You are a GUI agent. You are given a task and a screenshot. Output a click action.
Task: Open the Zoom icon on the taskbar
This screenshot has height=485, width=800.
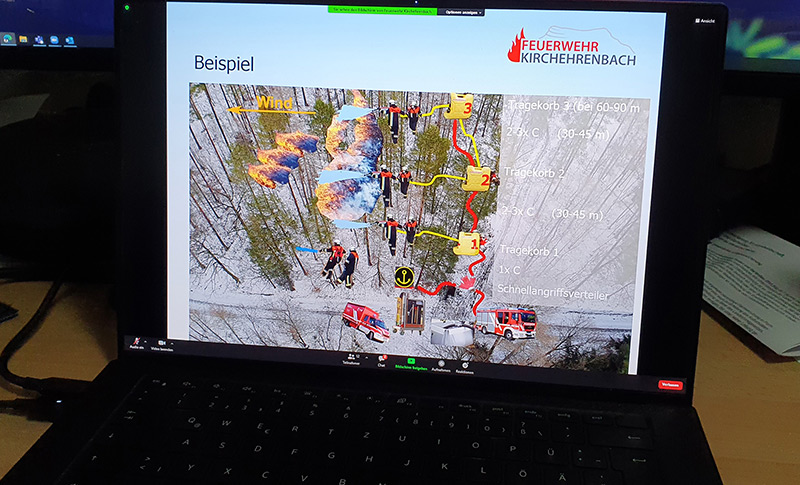pyautogui.click(x=55, y=40)
